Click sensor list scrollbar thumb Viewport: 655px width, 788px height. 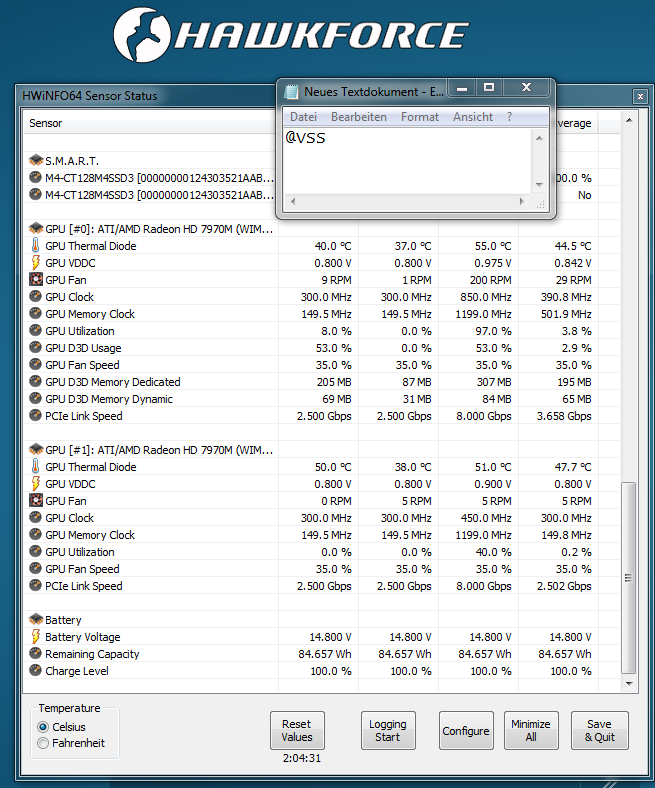[x=628, y=577]
